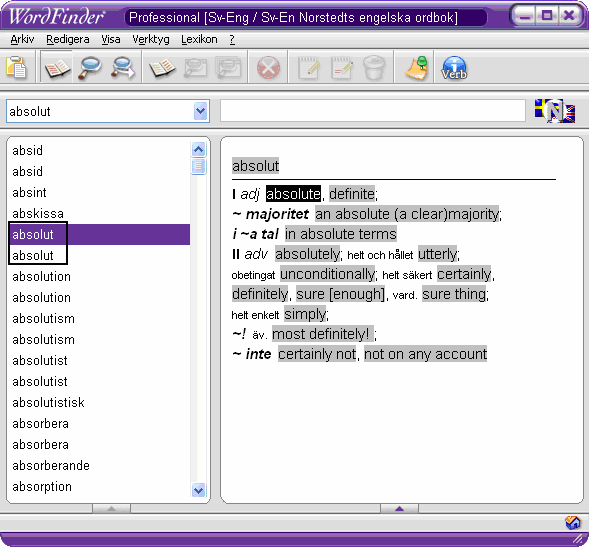
Task: Click the first greyed-out search card icon
Action: click(x=195, y=68)
